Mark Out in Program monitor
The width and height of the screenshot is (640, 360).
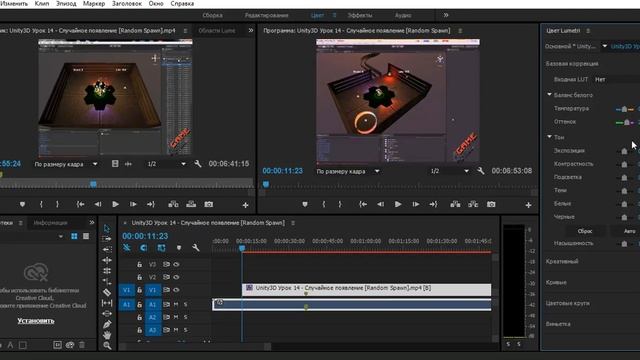tap(340, 204)
